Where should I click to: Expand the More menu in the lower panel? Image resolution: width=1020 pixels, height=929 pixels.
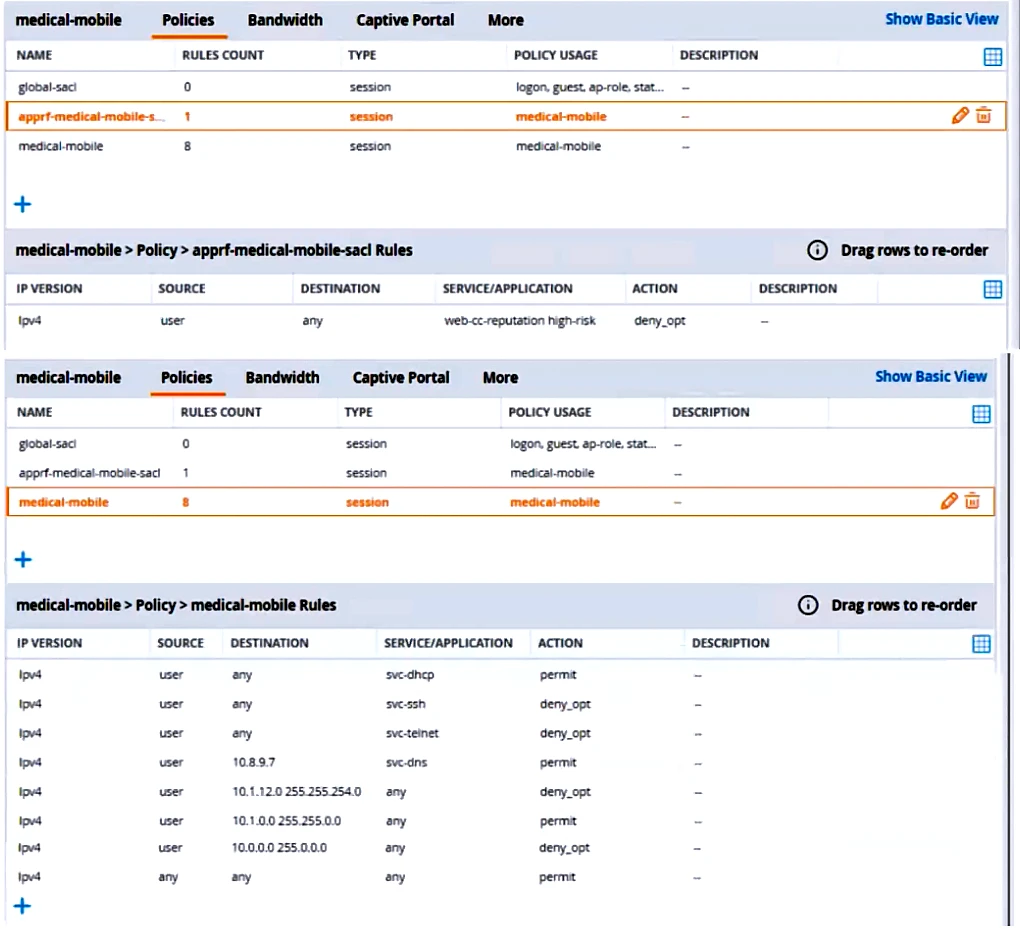[x=500, y=378]
